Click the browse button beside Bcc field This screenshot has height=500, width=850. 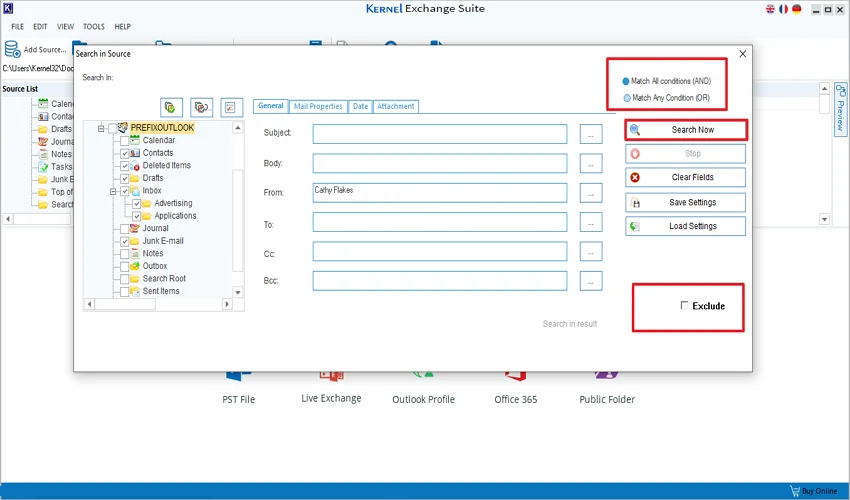point(591,281)
